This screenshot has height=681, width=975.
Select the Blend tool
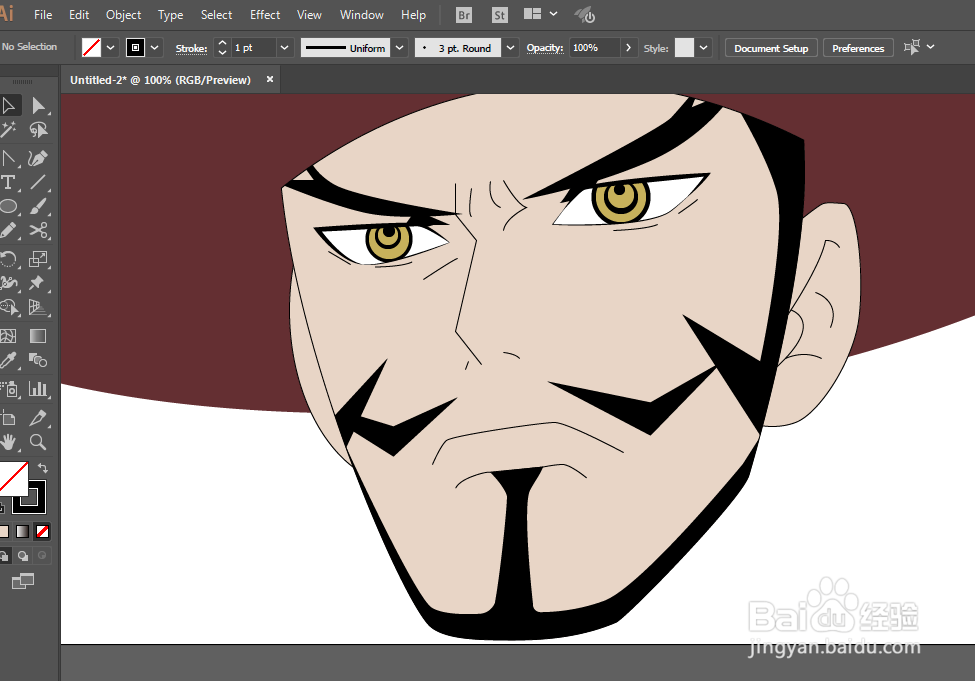tap(39, 361)
